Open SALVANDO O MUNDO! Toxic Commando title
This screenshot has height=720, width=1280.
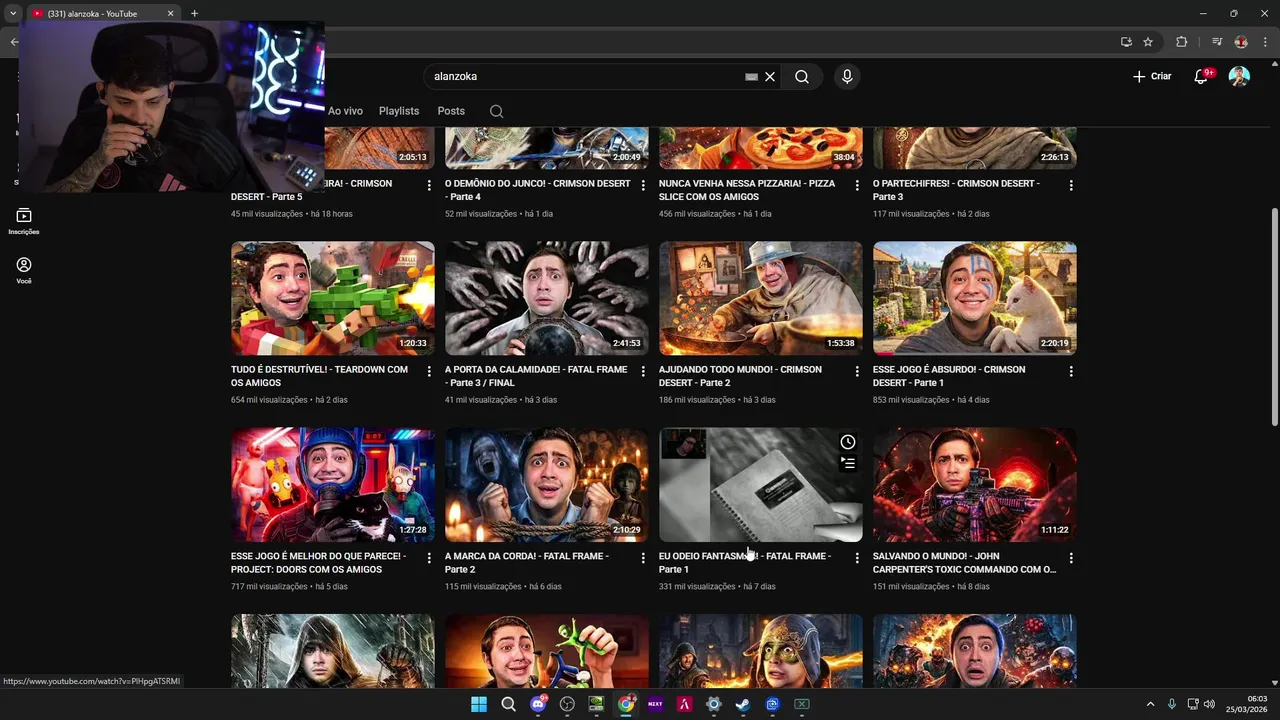coord(964,563)
